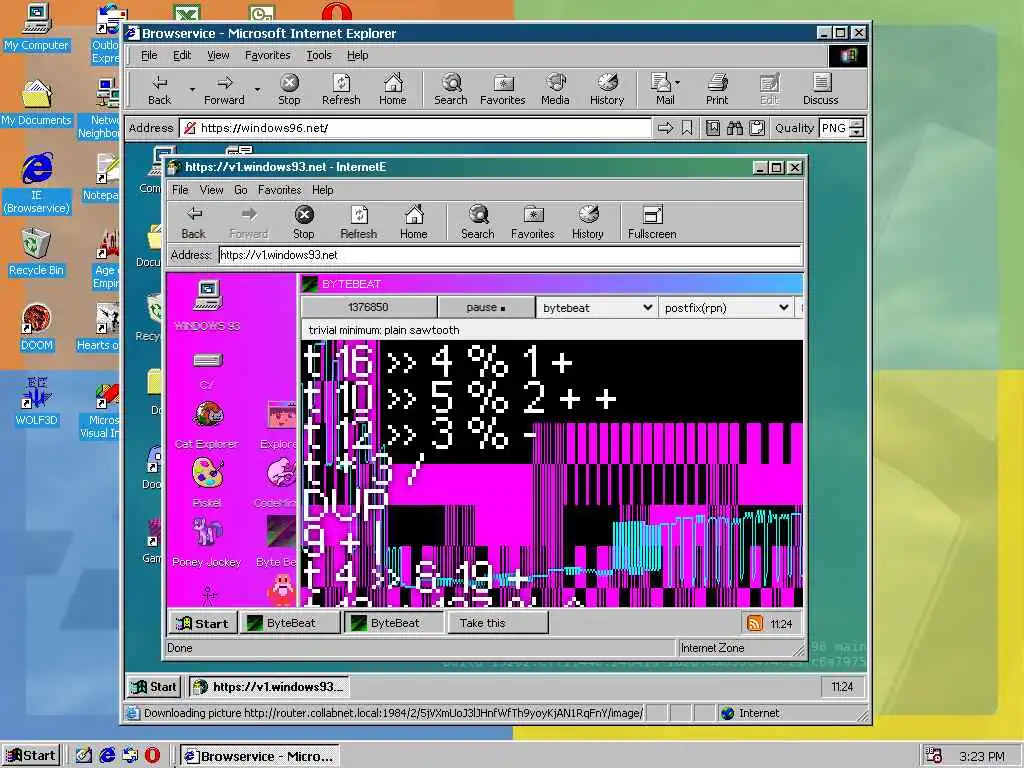Click Favorites in the InternetE window toolbar

(x=533, y=223)
